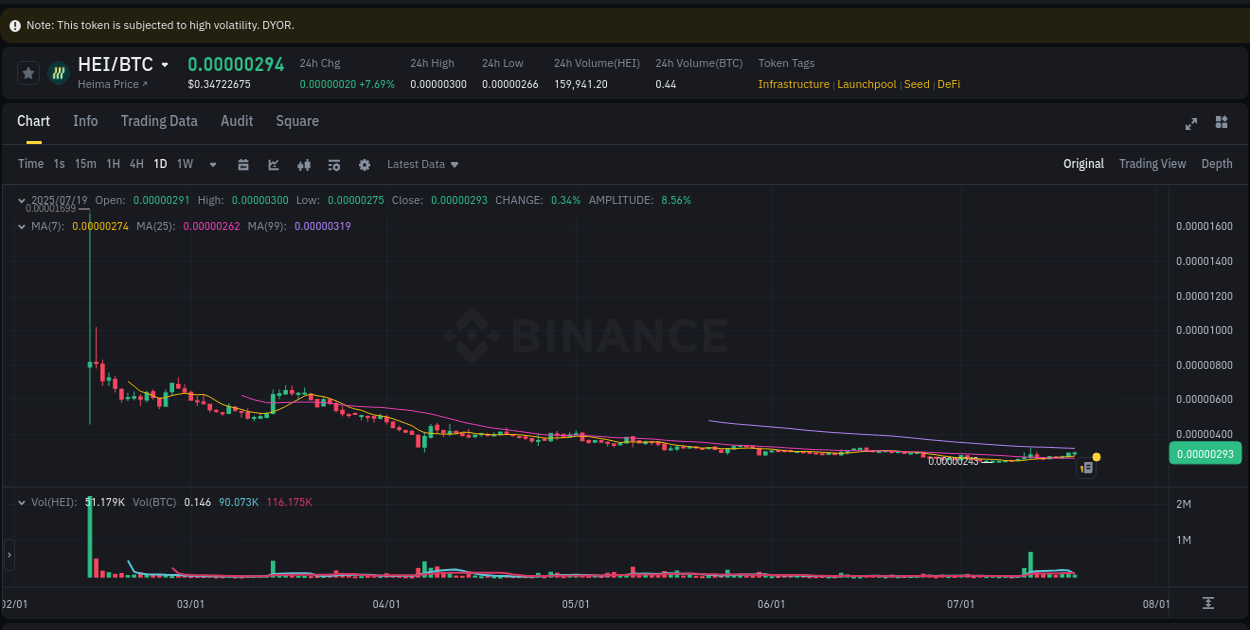Switch to the Trading Data tab
Screen dimensions: 1250x630
(159, 121)
